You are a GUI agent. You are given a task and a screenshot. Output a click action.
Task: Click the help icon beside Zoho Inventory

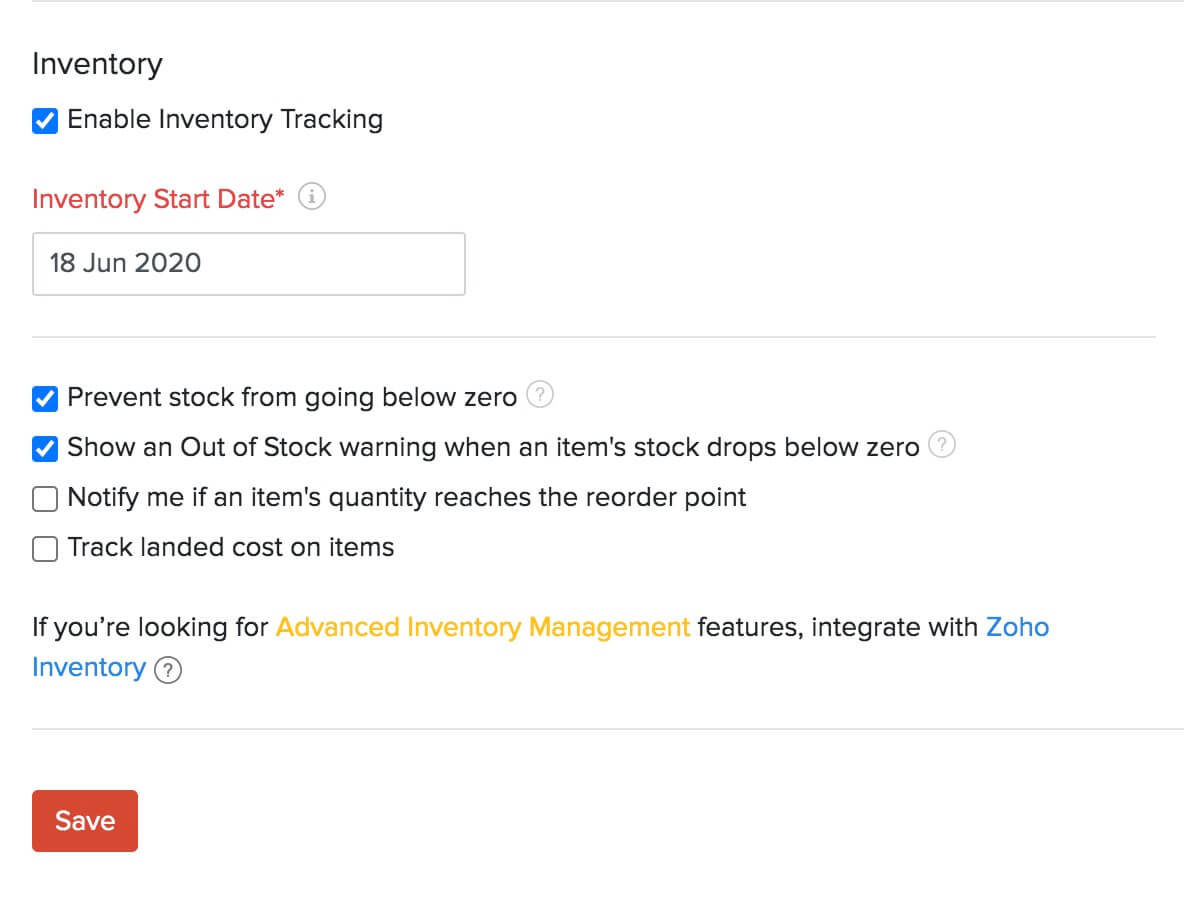point(168,670)
